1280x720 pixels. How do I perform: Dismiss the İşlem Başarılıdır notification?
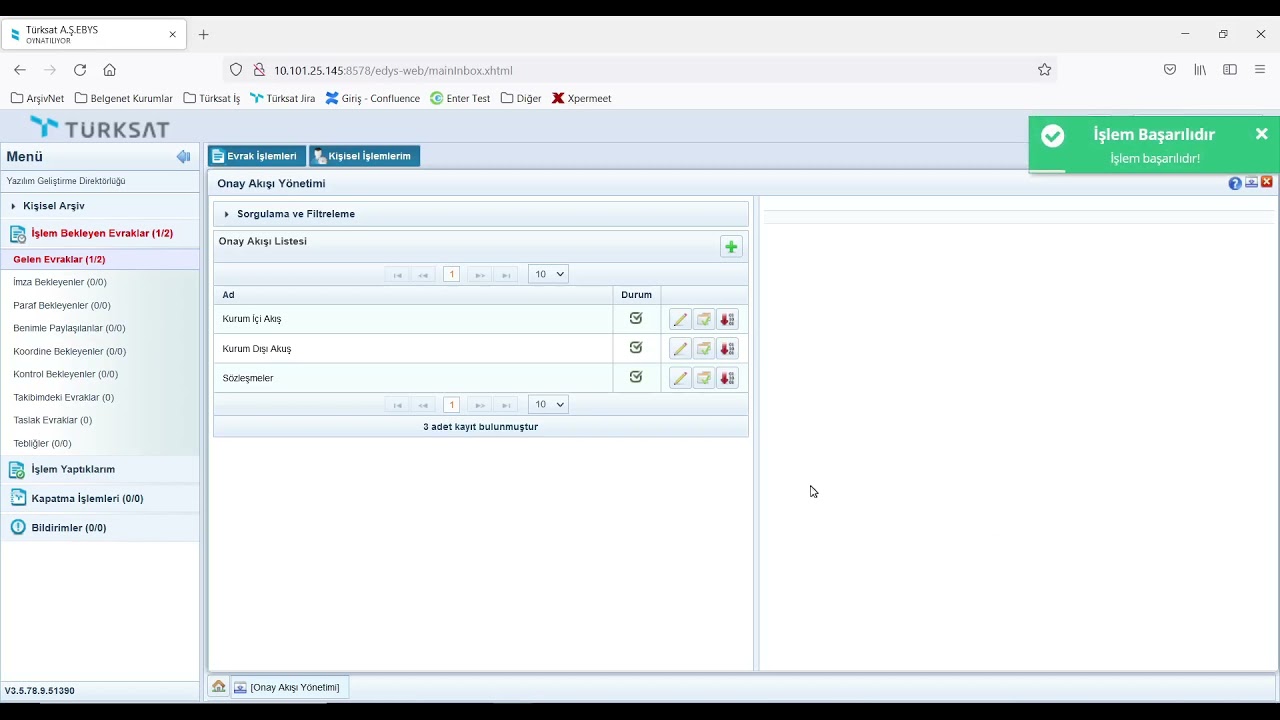[x=1261, y=134]
